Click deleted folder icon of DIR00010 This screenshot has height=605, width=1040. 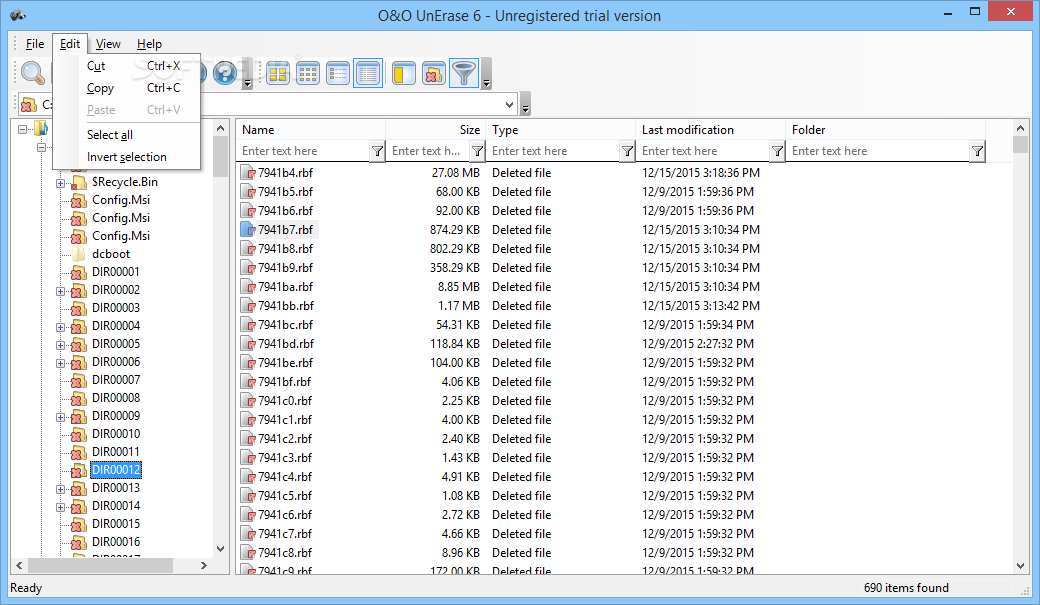pos(79,435)
